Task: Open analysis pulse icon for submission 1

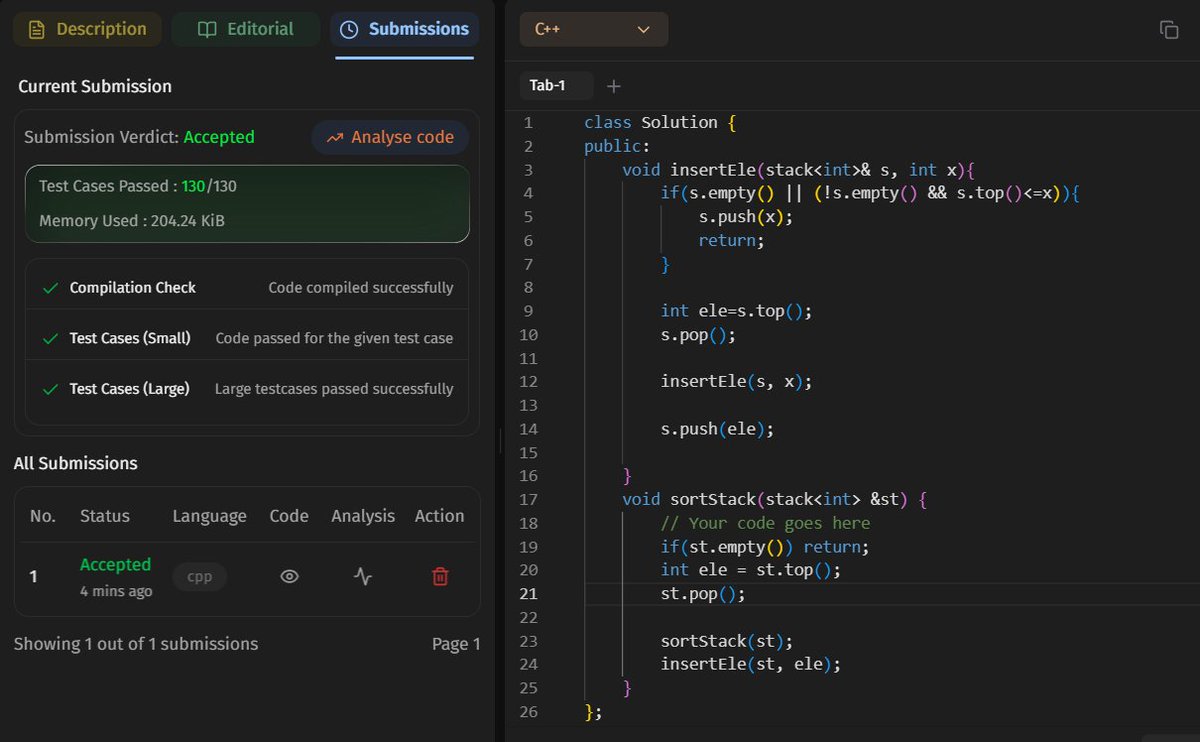Action: pos(363,576)
